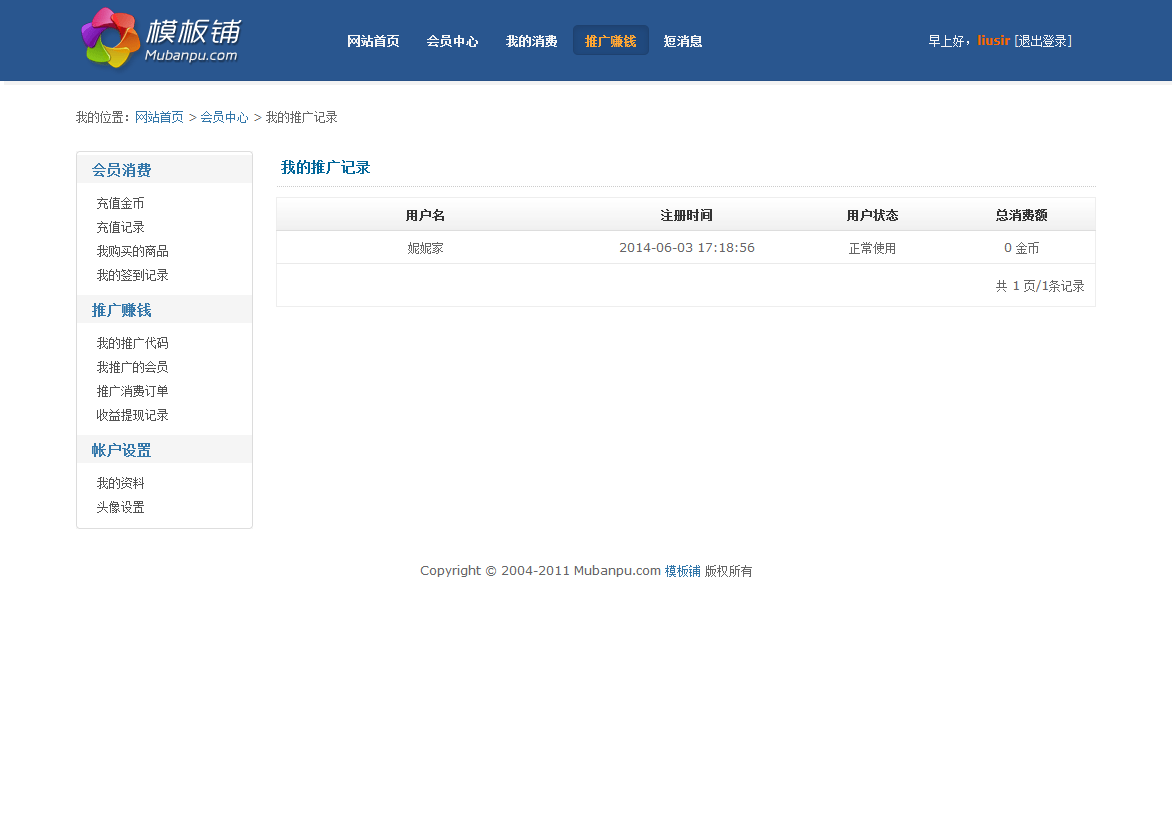1172x820 pixels.
Task: Open 网站首页 in the top navigation
Action: 373,41
